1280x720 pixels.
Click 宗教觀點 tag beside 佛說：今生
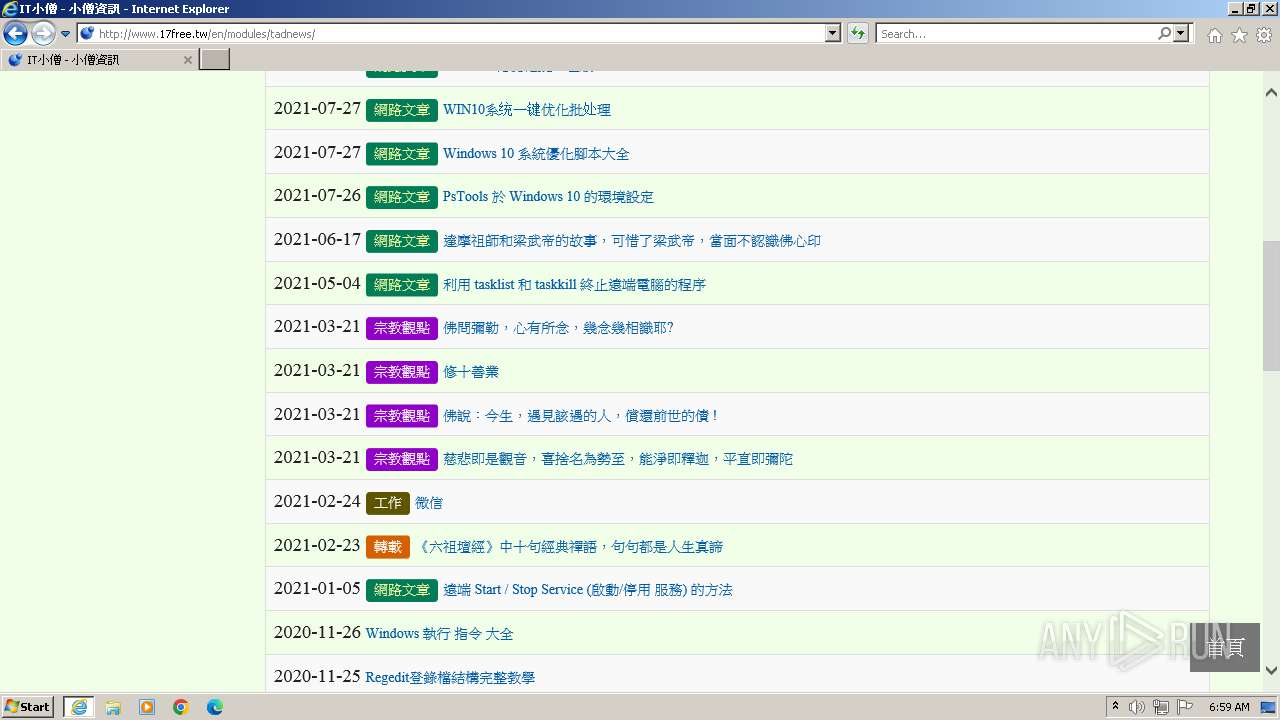402,416
